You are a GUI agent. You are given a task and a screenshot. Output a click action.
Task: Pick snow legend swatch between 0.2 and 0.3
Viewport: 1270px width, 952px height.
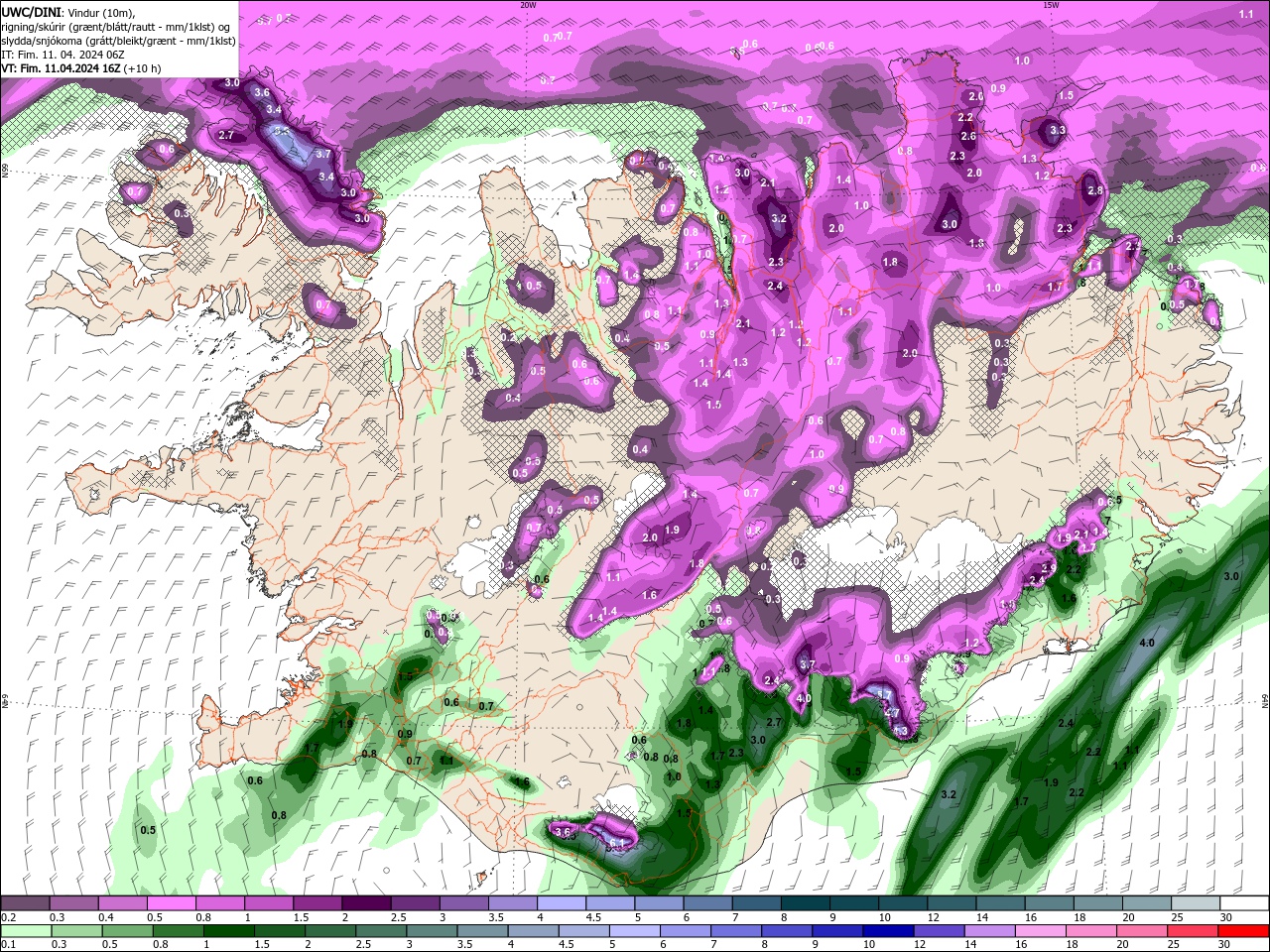pyautogui.click(x=25, y=903)
